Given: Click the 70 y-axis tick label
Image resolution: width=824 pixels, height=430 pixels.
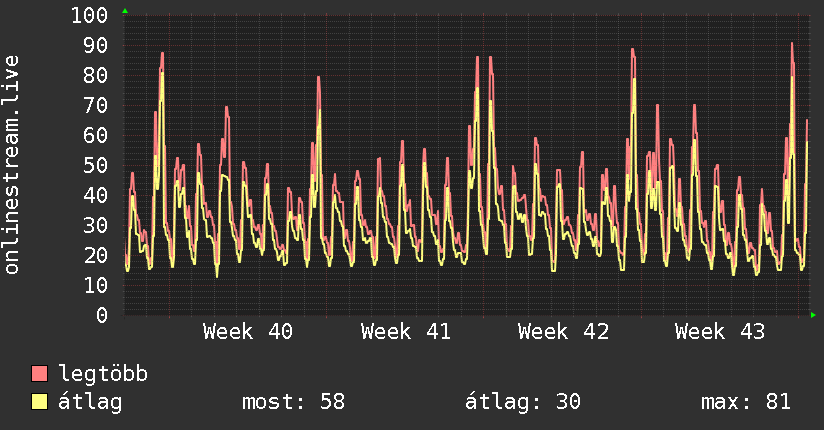Looking at the screenshot, I should click(96, 105).
